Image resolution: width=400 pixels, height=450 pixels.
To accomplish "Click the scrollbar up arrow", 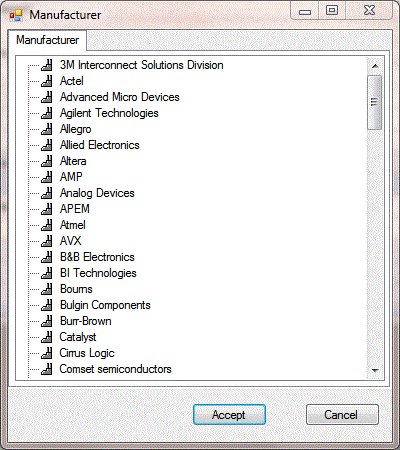I will tap(375, 66).
